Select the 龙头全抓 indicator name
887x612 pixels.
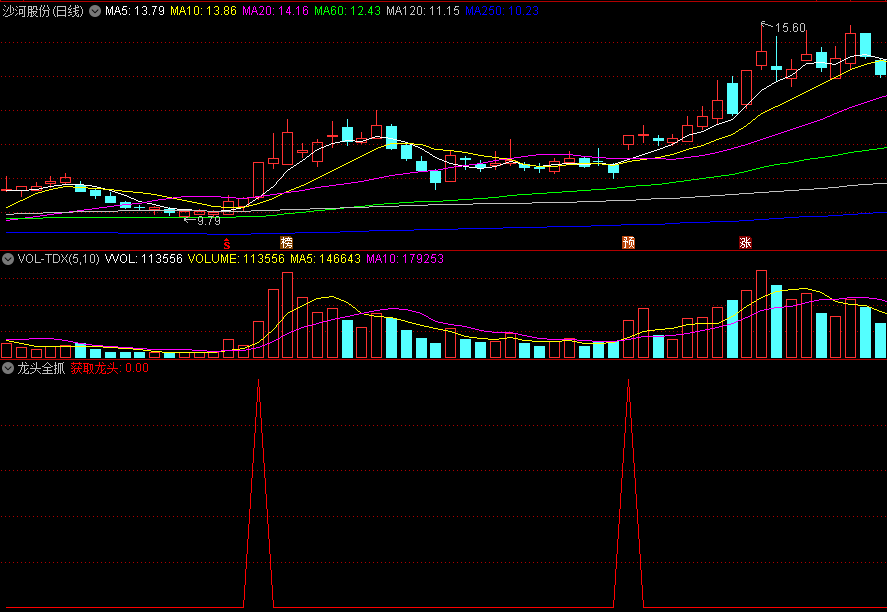click(41, 368)
